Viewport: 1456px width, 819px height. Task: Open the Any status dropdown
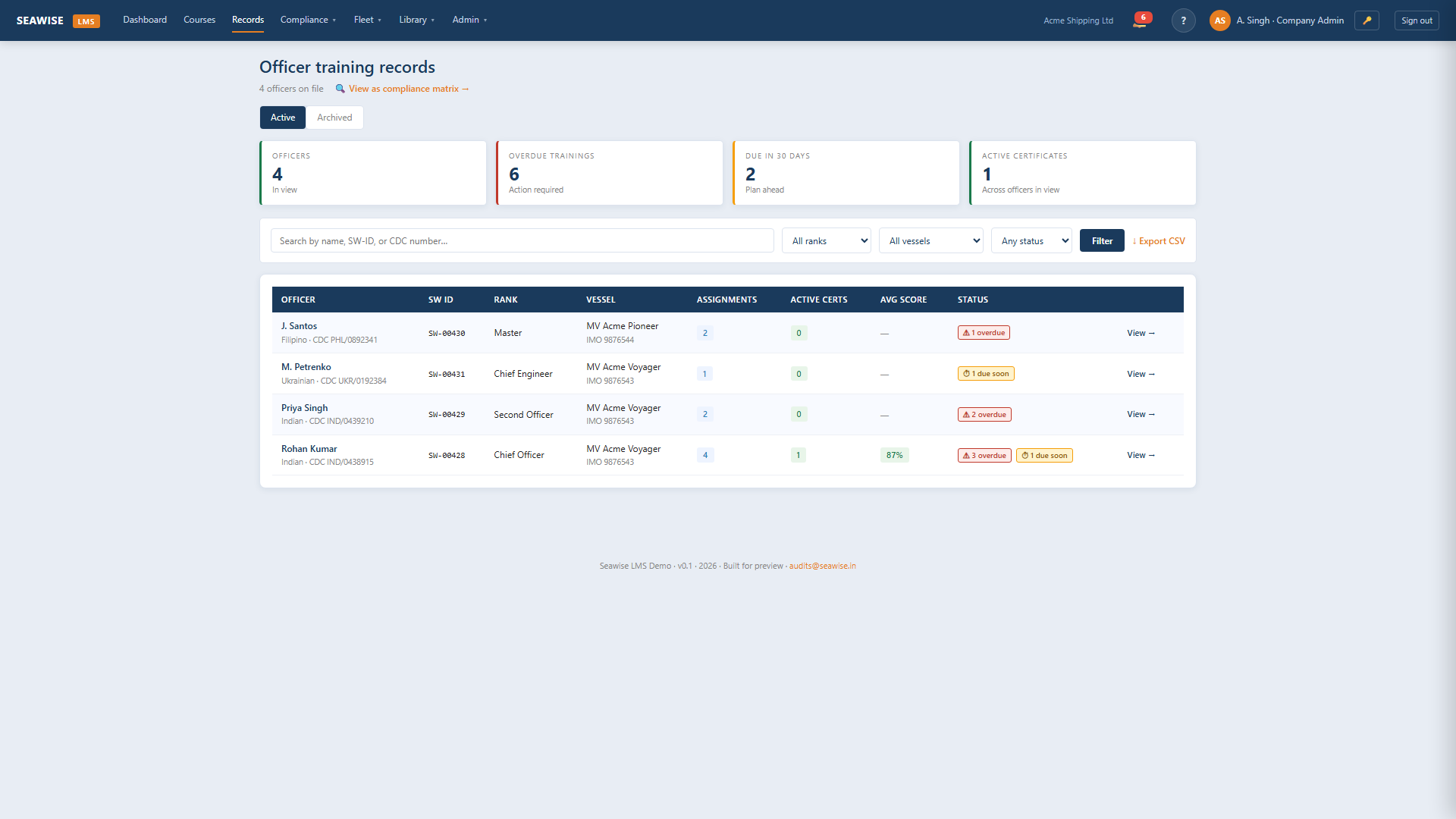click(x=1031, y=241)
